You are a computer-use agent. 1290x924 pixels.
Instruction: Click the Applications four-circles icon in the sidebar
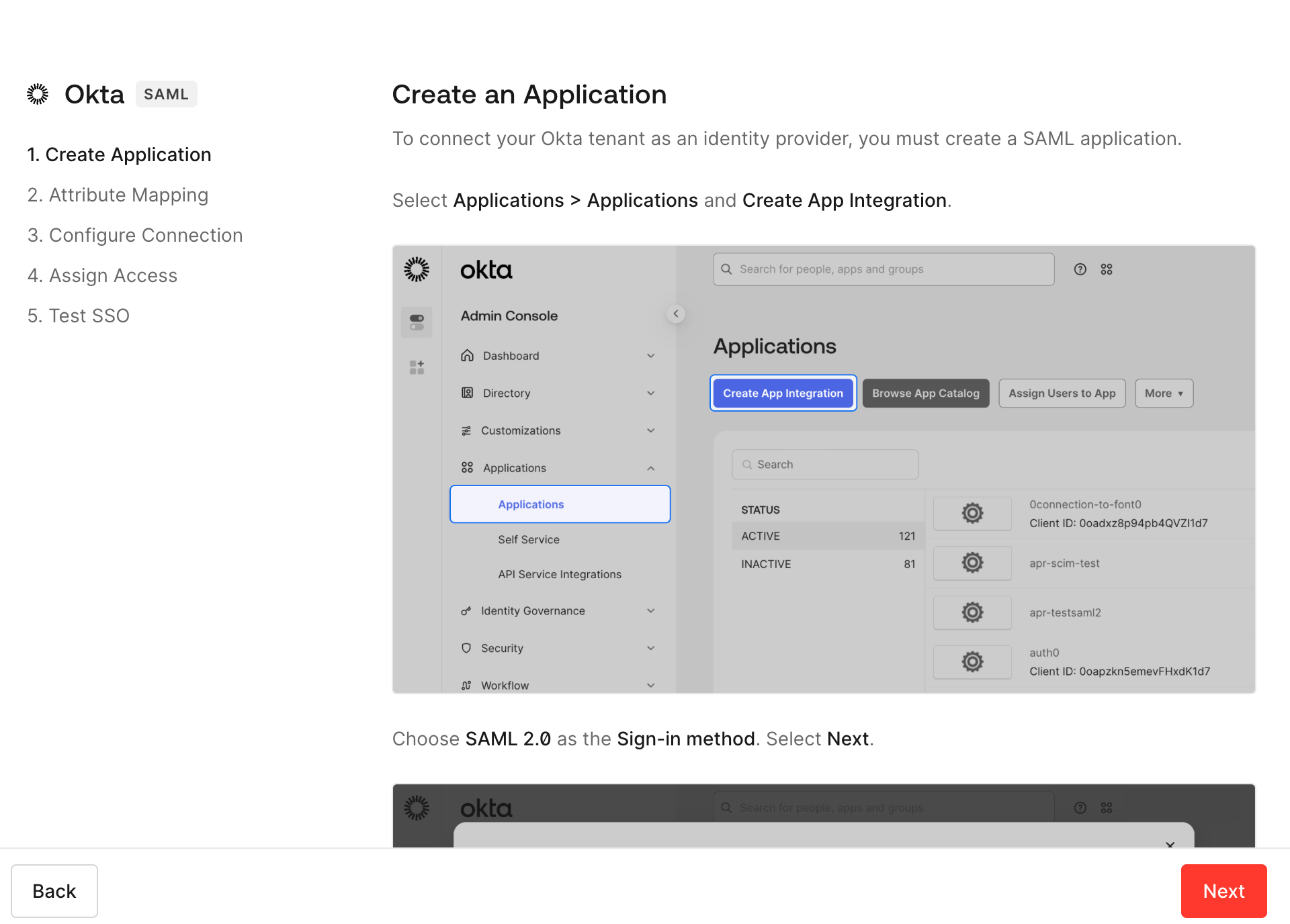point(467,467)
